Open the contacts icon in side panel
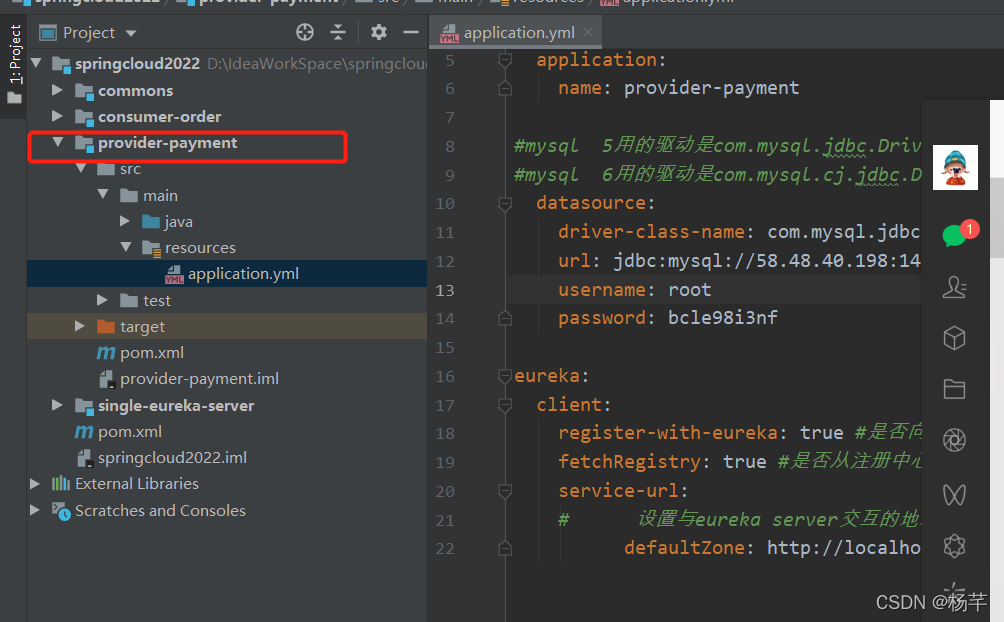Image resolution: width=1004 pixels, height=622 pixels. tap(954, 287)
